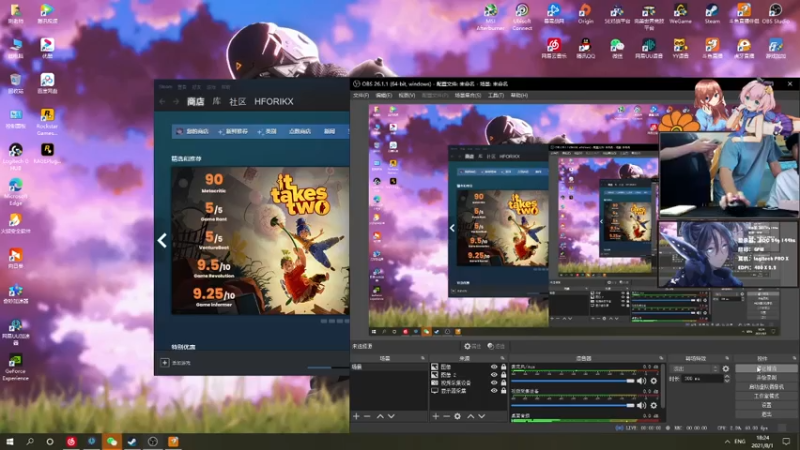Open the scene transition properties gear

726,368
